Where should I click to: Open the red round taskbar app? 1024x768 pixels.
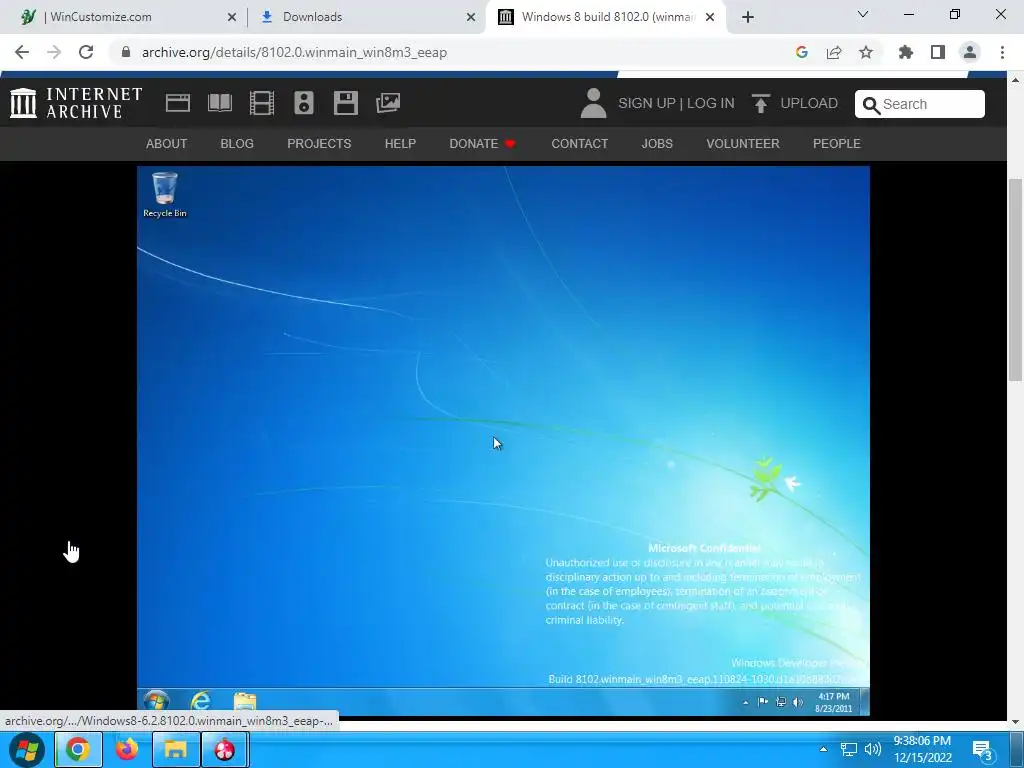tap(225, 749)
